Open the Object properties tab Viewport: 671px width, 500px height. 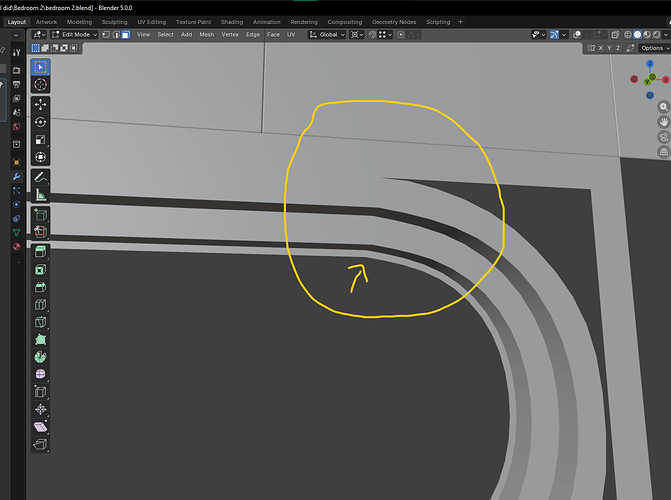point(16,162)
